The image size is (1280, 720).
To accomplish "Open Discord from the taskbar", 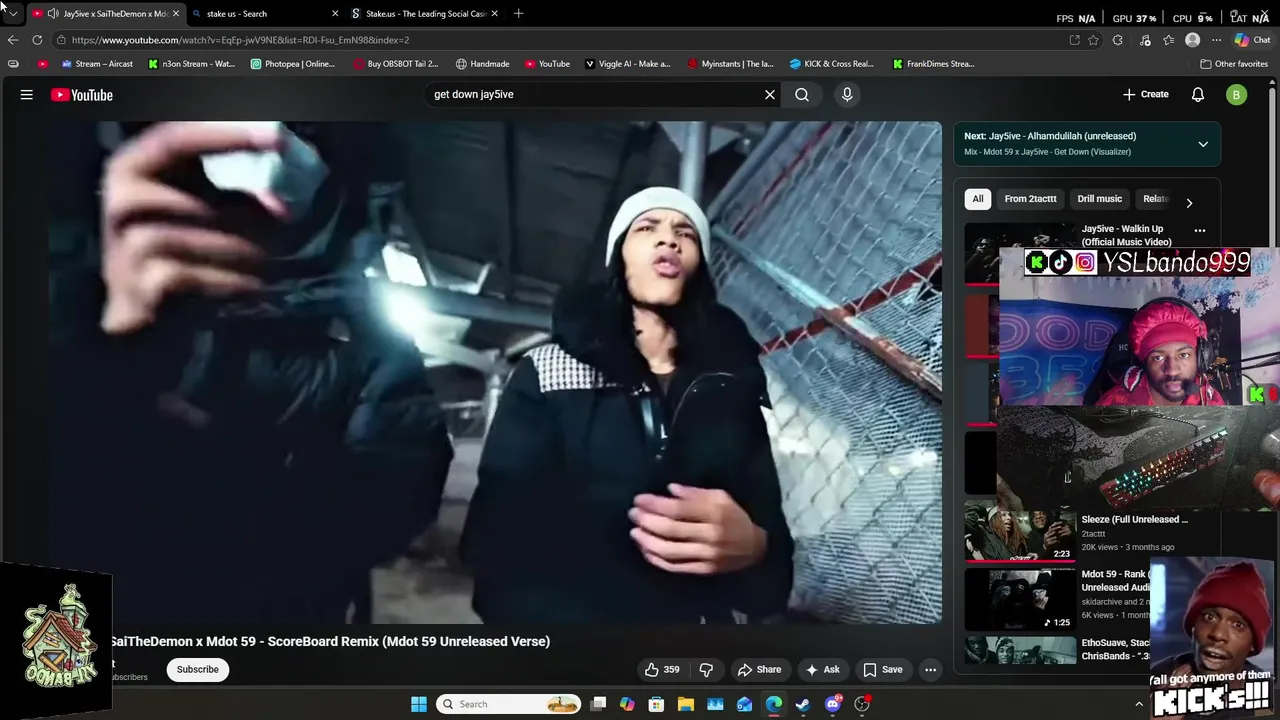I will pyautogui.click(x=833, y=704).
